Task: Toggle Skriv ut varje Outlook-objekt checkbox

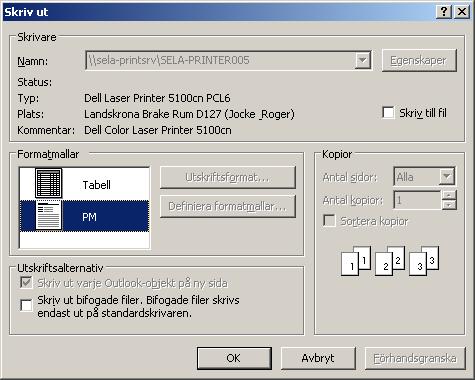Action: (x=26, y=283)
